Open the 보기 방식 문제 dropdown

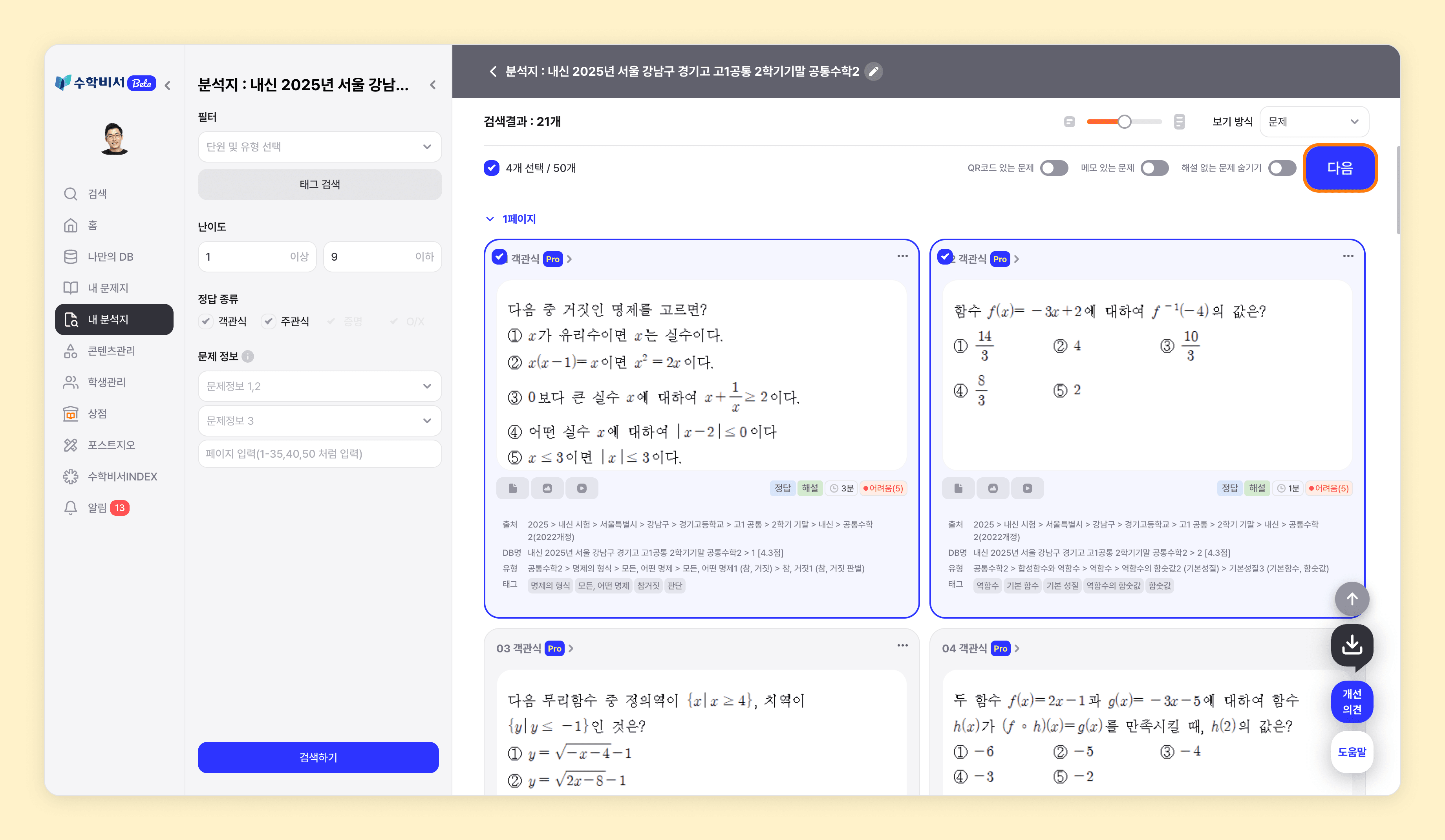1314,122
